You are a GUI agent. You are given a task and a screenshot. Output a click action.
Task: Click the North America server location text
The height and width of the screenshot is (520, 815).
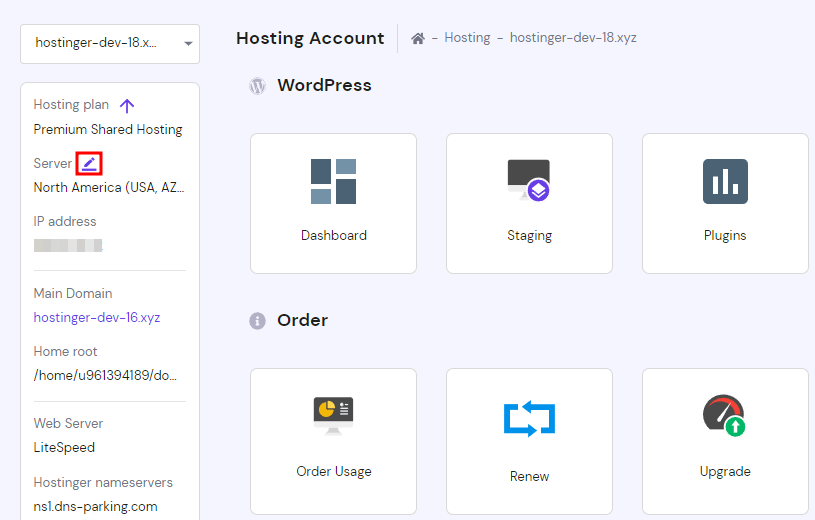[x=108, y=187]
